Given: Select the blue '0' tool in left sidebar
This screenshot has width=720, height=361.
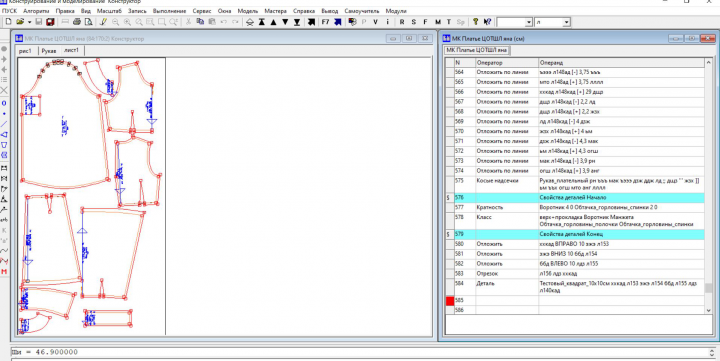Looking at the screenshot, I should [4, 103].
